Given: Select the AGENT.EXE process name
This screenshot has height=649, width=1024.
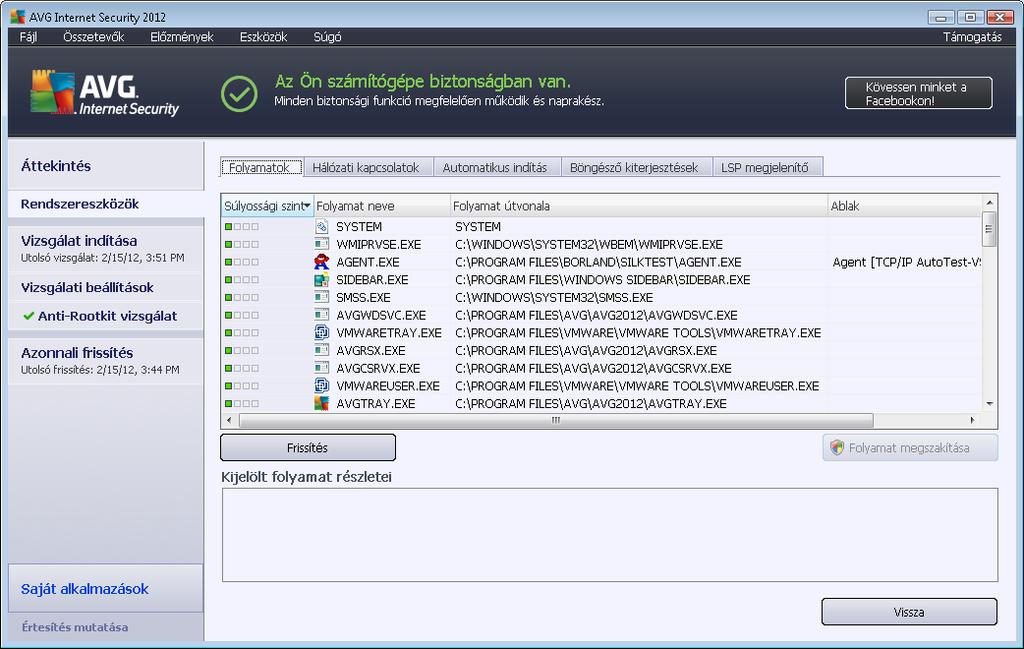Looking at the screenshot, I should point(368,262).
